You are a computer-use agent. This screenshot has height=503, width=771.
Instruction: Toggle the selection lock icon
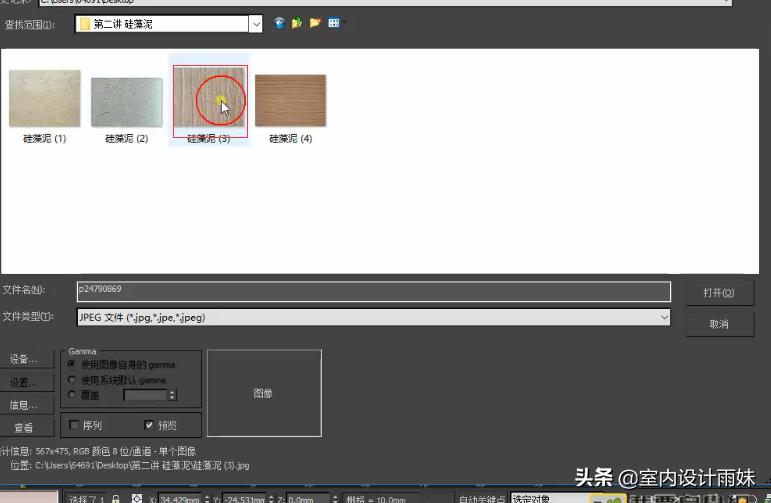116,499
